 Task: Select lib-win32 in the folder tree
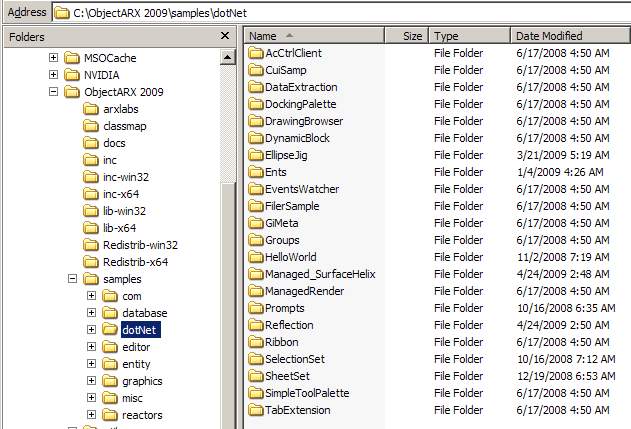[124, 211]
